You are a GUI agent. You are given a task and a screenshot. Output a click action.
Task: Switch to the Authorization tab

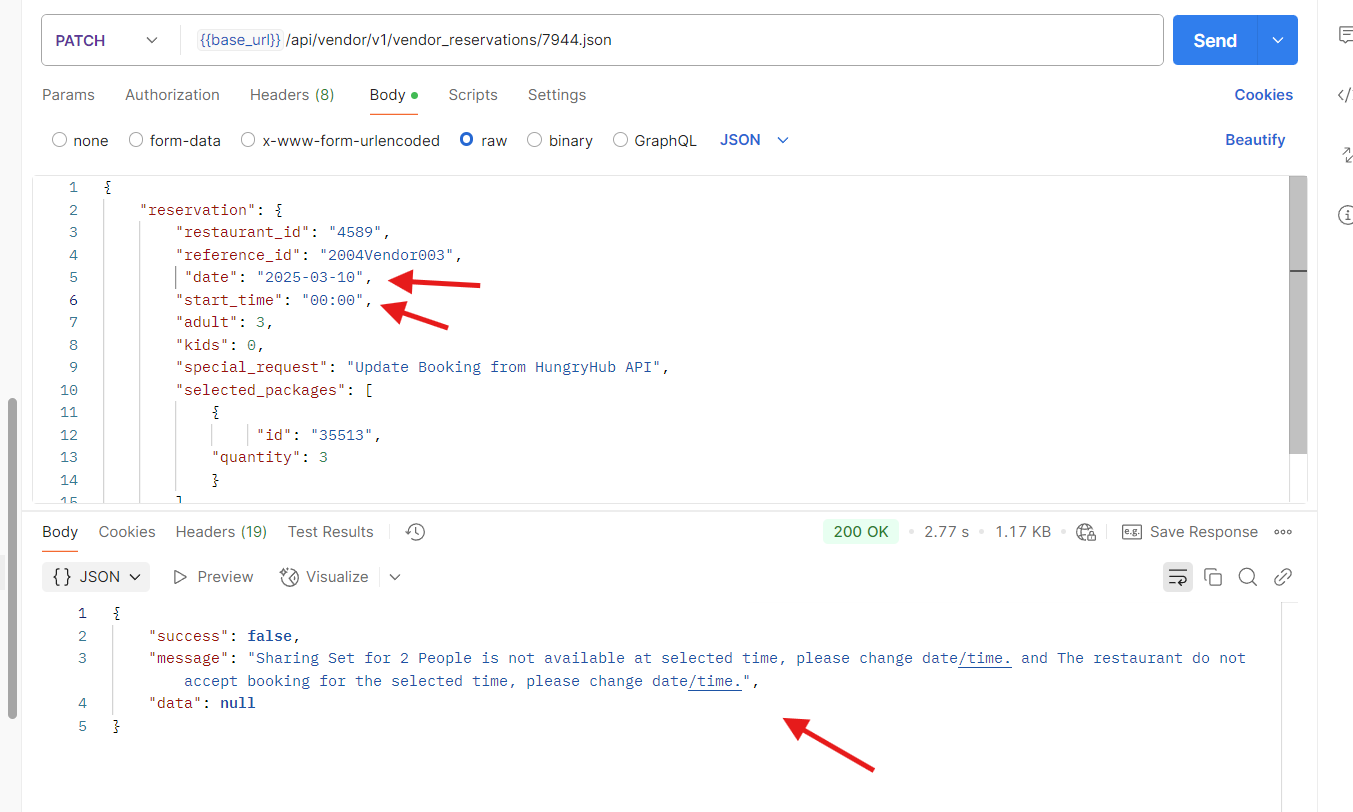172,95
